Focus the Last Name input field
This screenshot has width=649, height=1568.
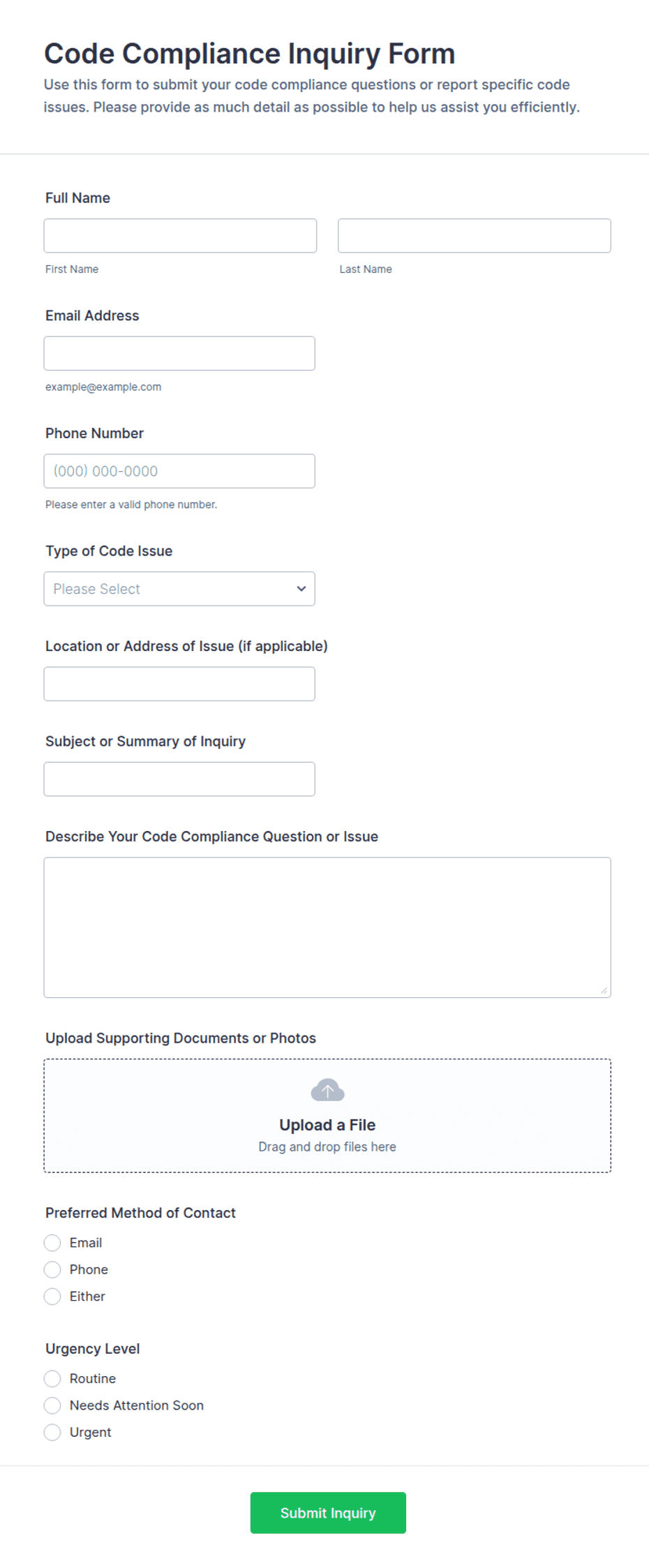click(x=475, y=236)
